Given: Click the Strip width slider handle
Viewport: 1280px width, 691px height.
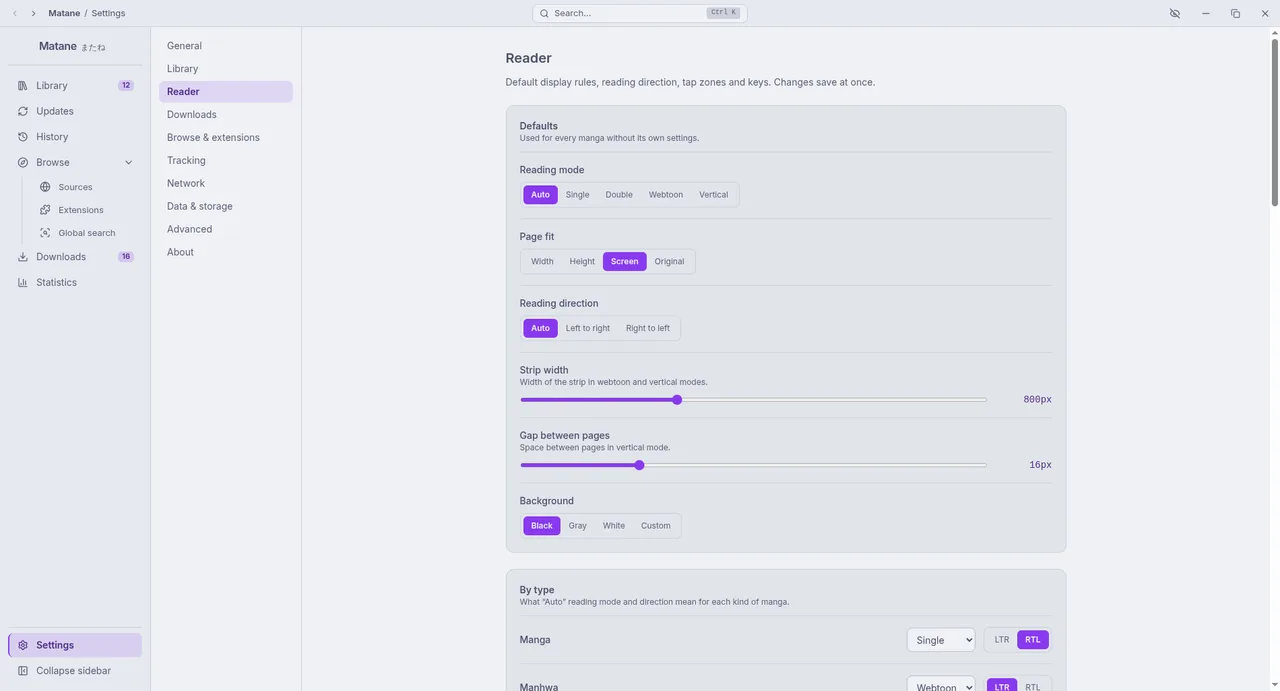Looking at the screenshot, I should click(x=677, y=400).
